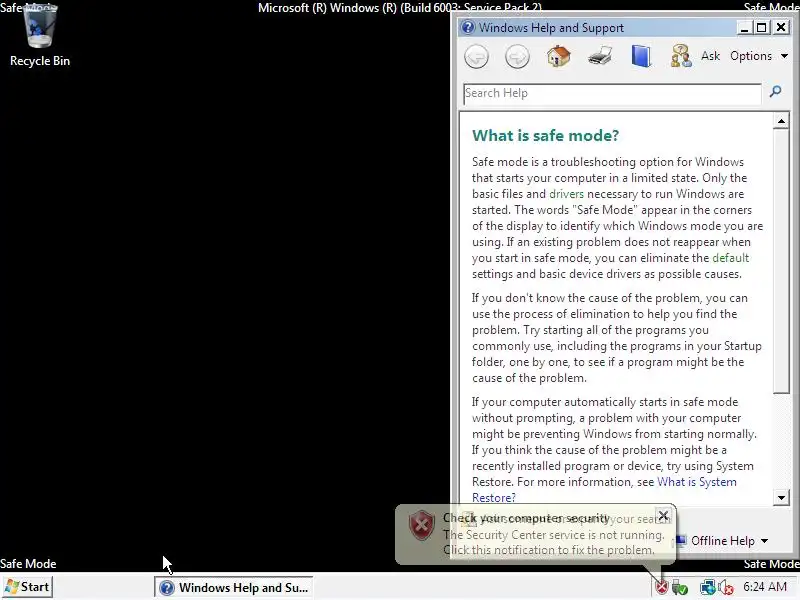Click the help pane vertical scrollbar thumb
Viewport: 800px width, 600px height.
(781, 261)
